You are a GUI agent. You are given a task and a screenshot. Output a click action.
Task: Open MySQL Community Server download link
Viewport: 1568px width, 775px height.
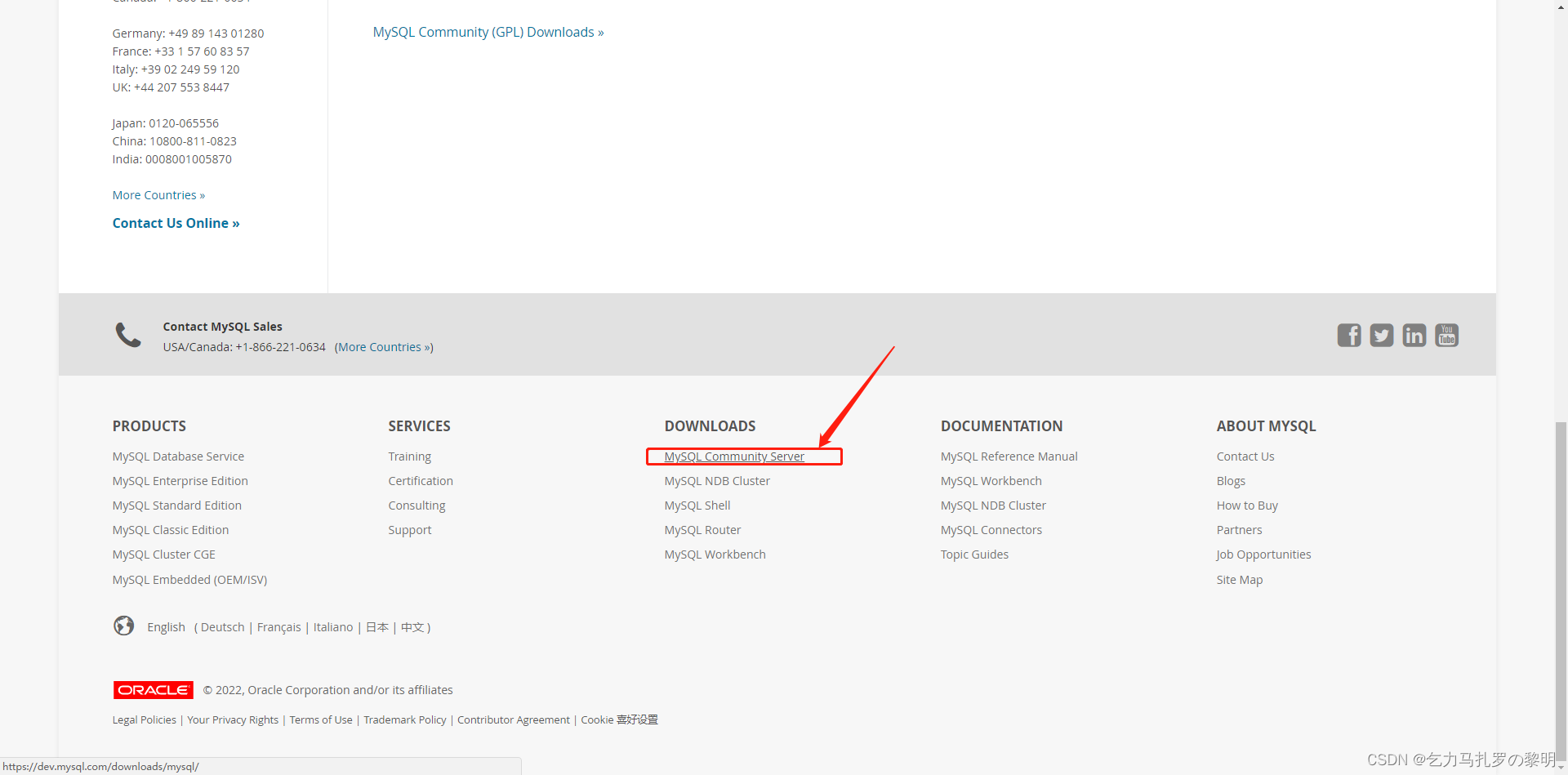[734, 457]
